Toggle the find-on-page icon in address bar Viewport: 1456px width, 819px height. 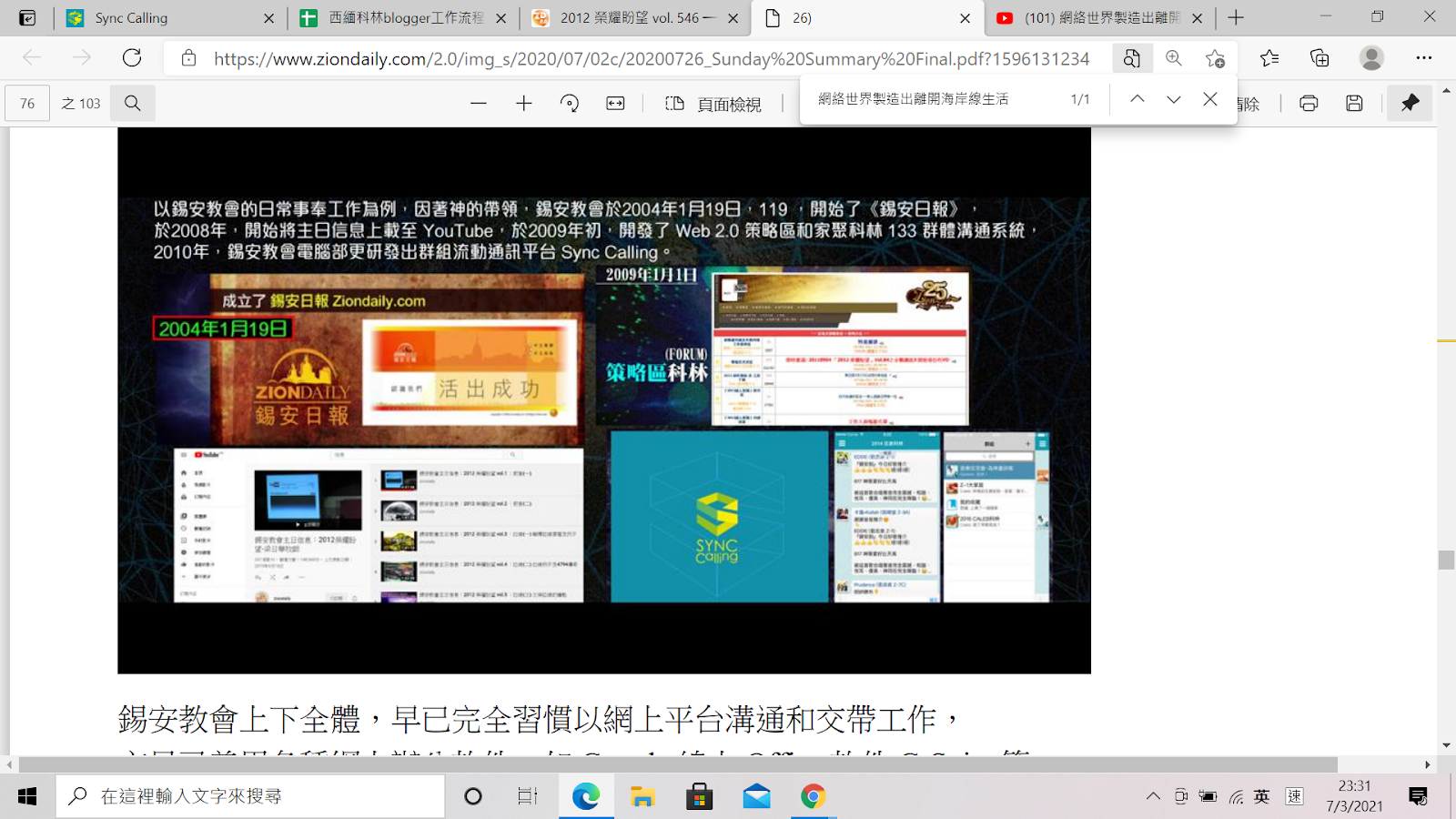pos(1131,58)
